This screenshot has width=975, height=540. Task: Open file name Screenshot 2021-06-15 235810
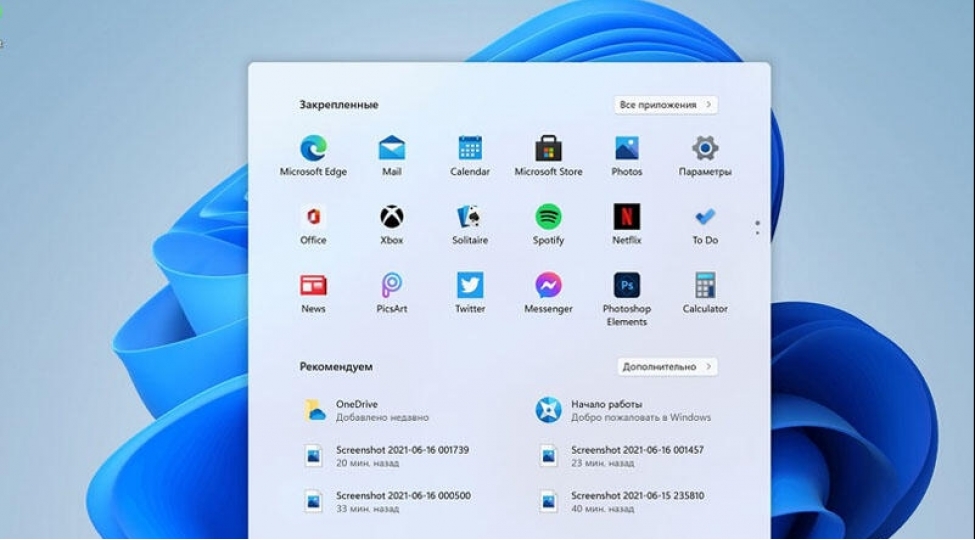click(x=637, y=495)
